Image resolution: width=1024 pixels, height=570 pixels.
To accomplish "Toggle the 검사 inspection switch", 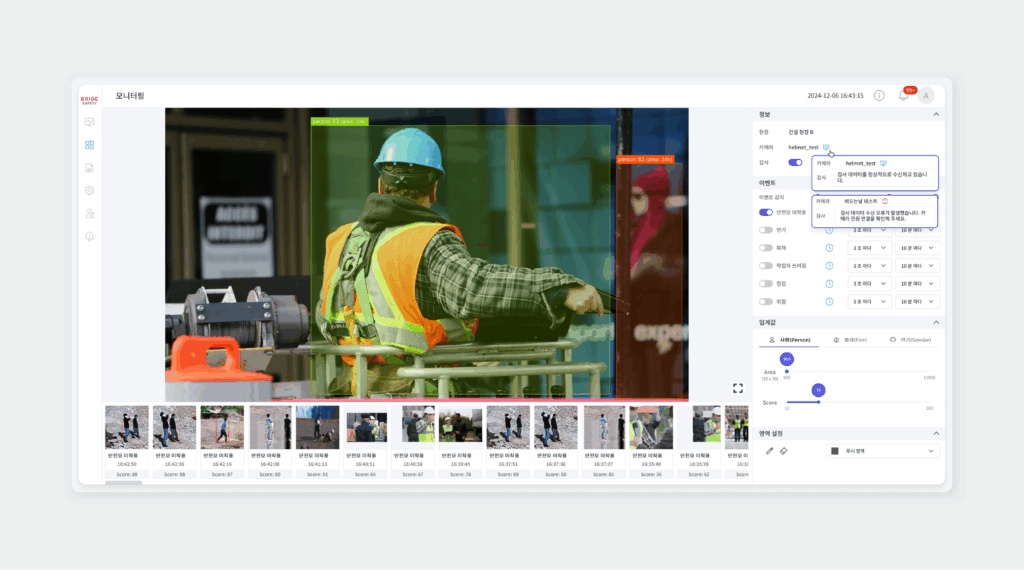I will tap(795, 163).
